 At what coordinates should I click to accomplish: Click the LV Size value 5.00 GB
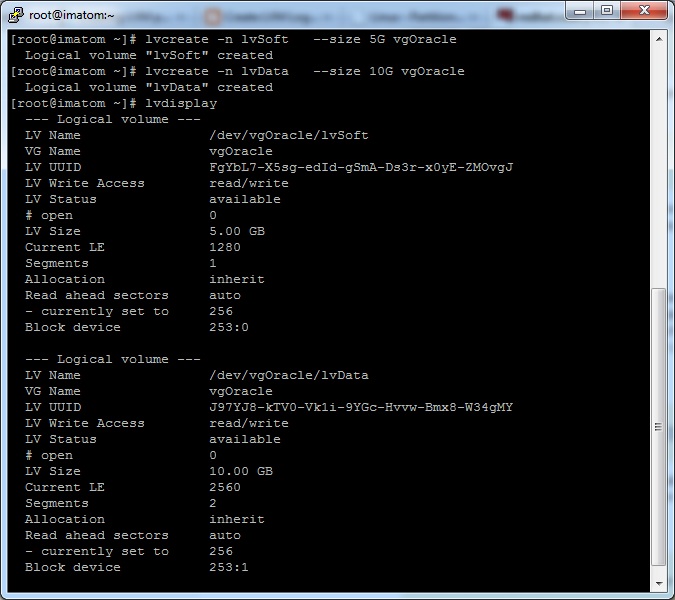(237, 231)
